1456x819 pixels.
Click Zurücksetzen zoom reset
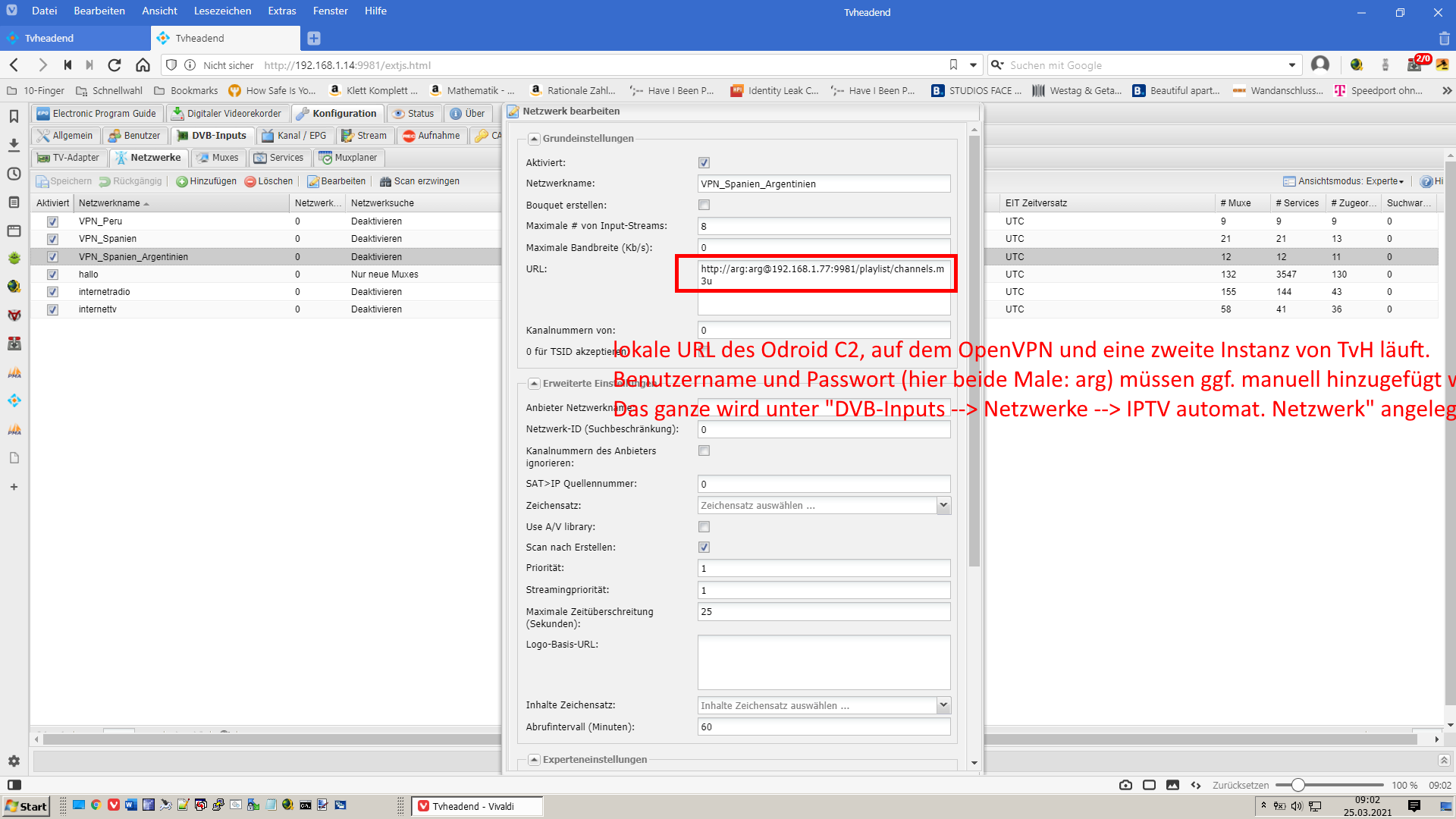pyautogui.click(x=1240, y=785)
